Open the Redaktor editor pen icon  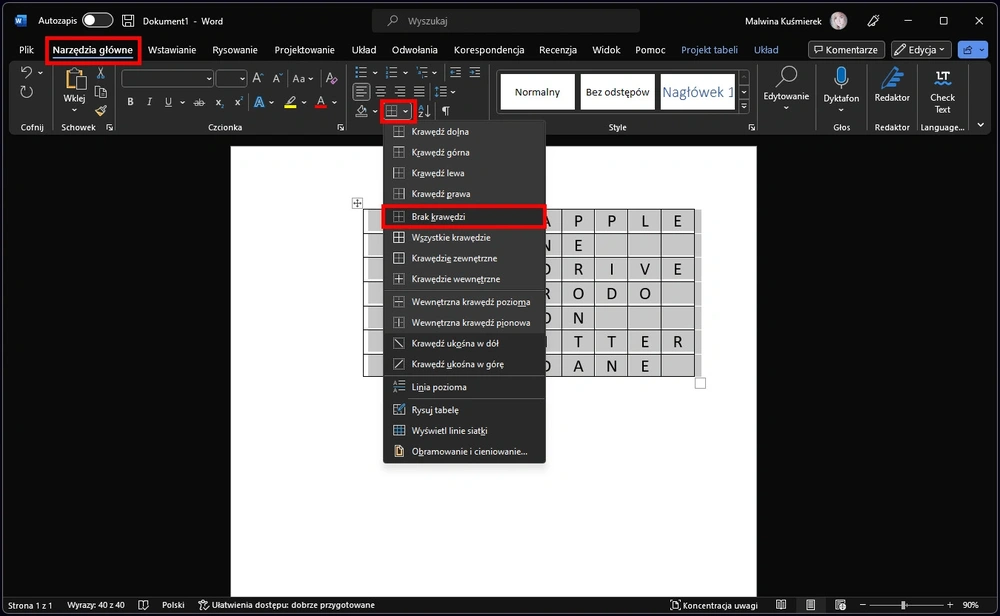892,78
